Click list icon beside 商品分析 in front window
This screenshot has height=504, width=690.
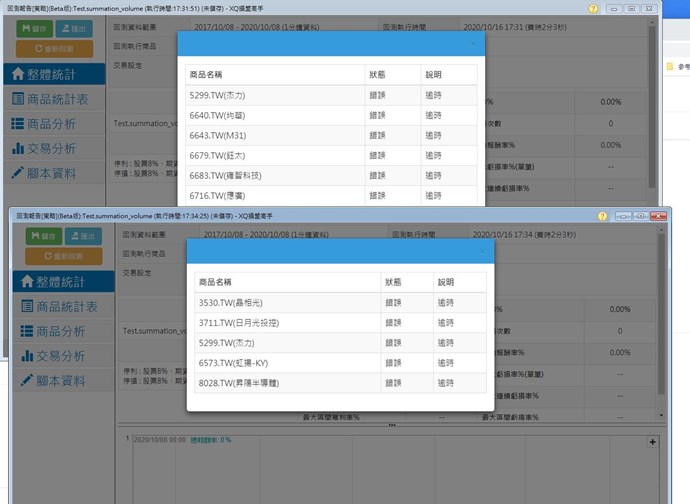[x=27, y=331]
